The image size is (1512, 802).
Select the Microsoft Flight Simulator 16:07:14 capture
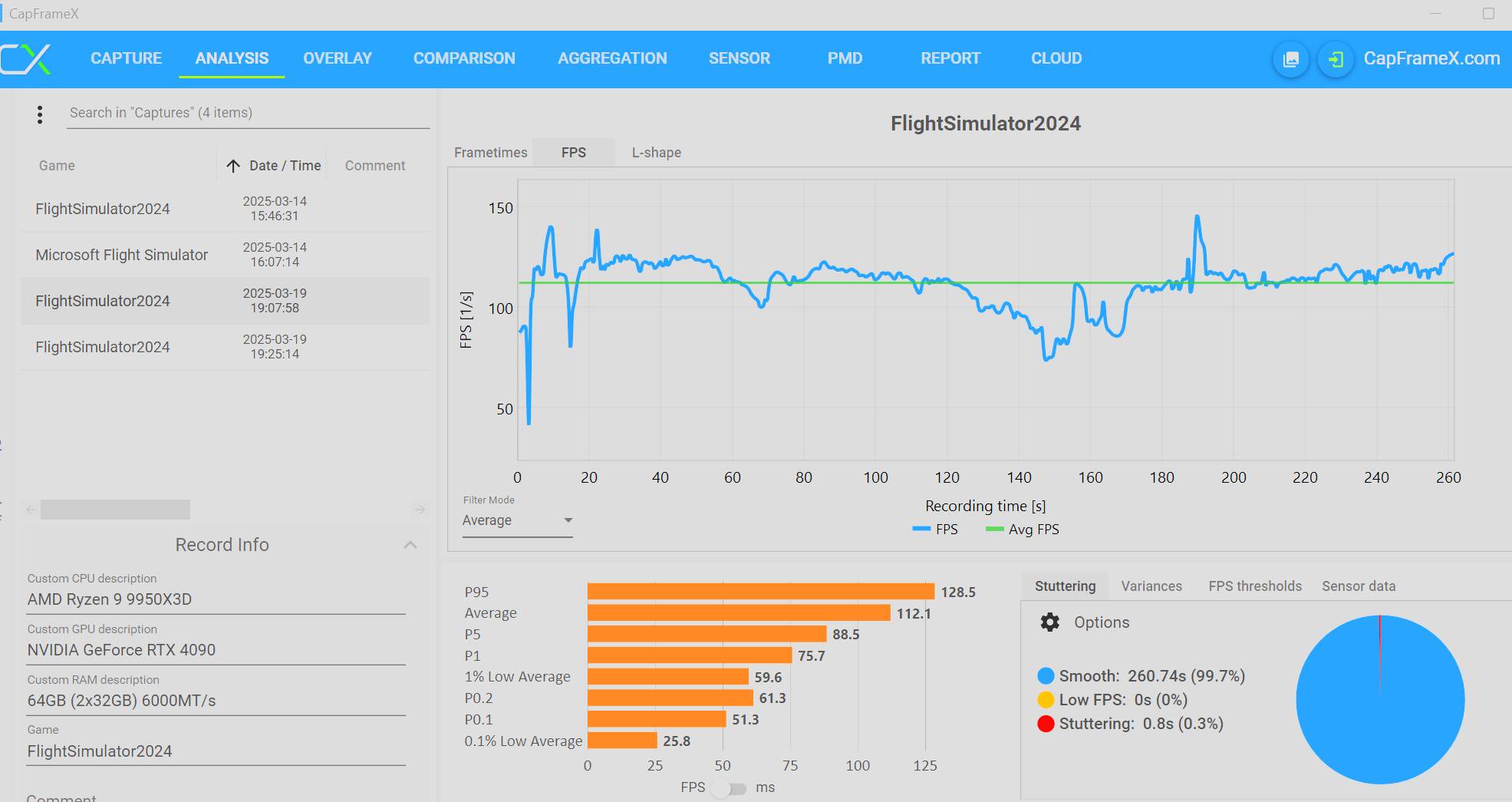coord(225,255)
